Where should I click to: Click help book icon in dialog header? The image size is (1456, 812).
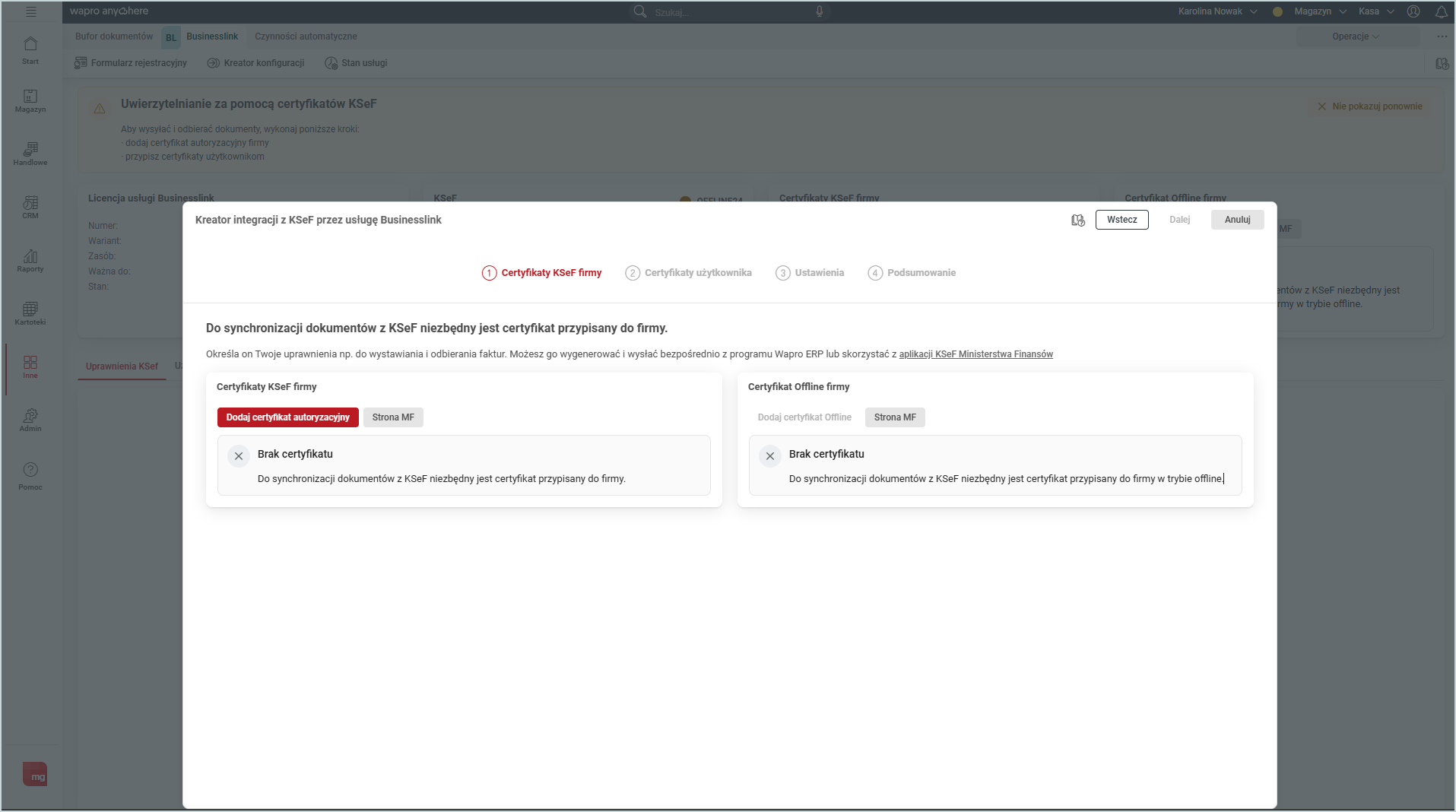(1078, 220)
